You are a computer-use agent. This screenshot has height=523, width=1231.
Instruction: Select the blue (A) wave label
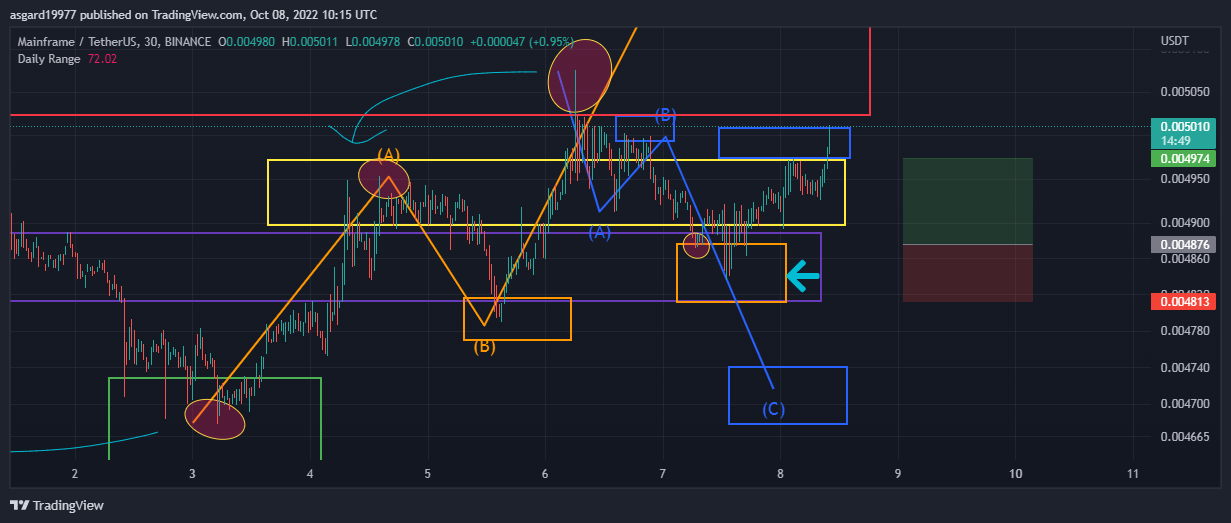[599, 232]
